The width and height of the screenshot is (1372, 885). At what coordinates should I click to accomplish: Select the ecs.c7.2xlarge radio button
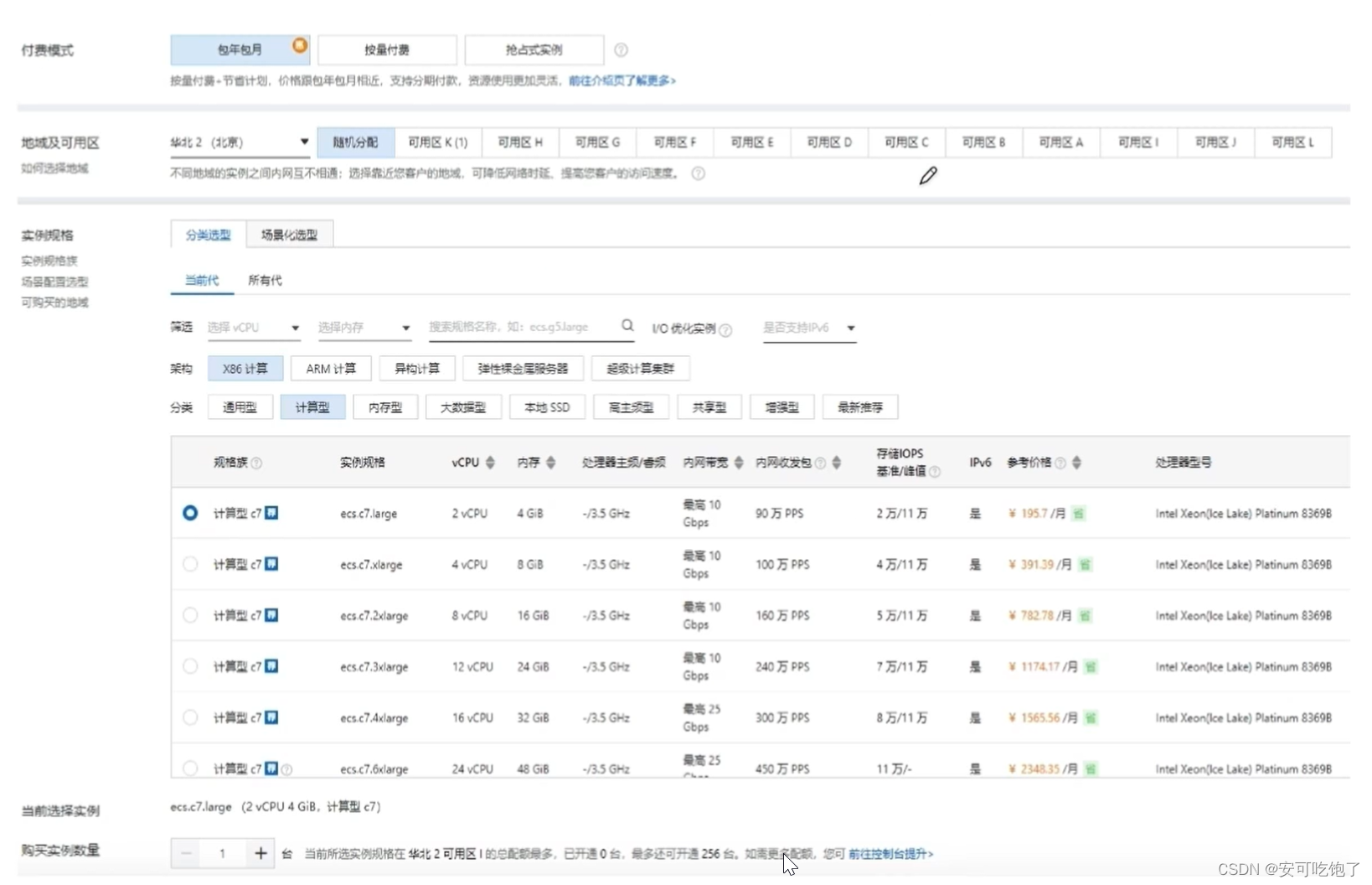coord(190,615)
